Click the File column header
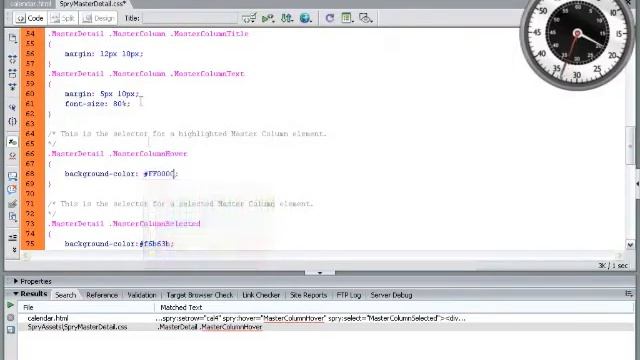 (87, 307)
